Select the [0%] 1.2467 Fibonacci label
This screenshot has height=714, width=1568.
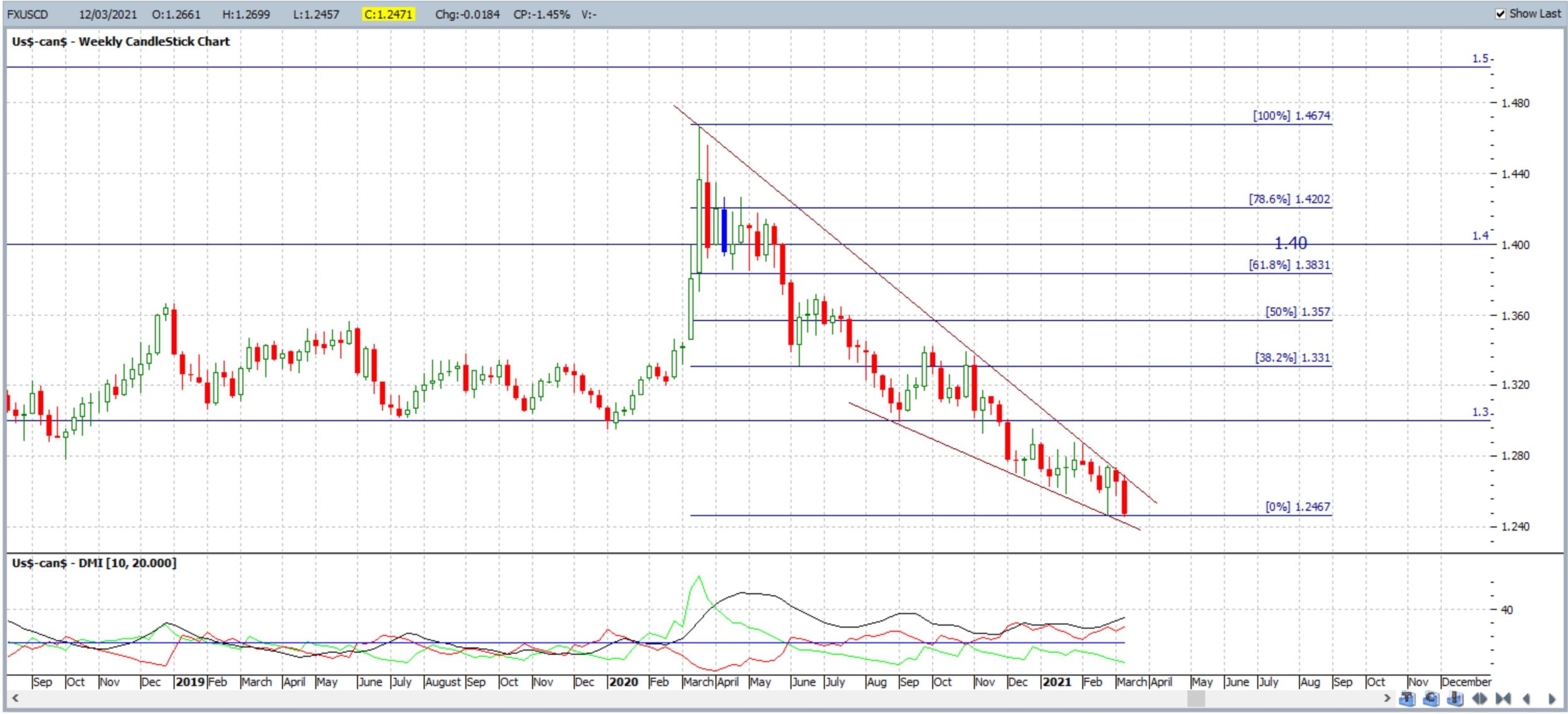pyautogui.click(x=1298, y=507)
